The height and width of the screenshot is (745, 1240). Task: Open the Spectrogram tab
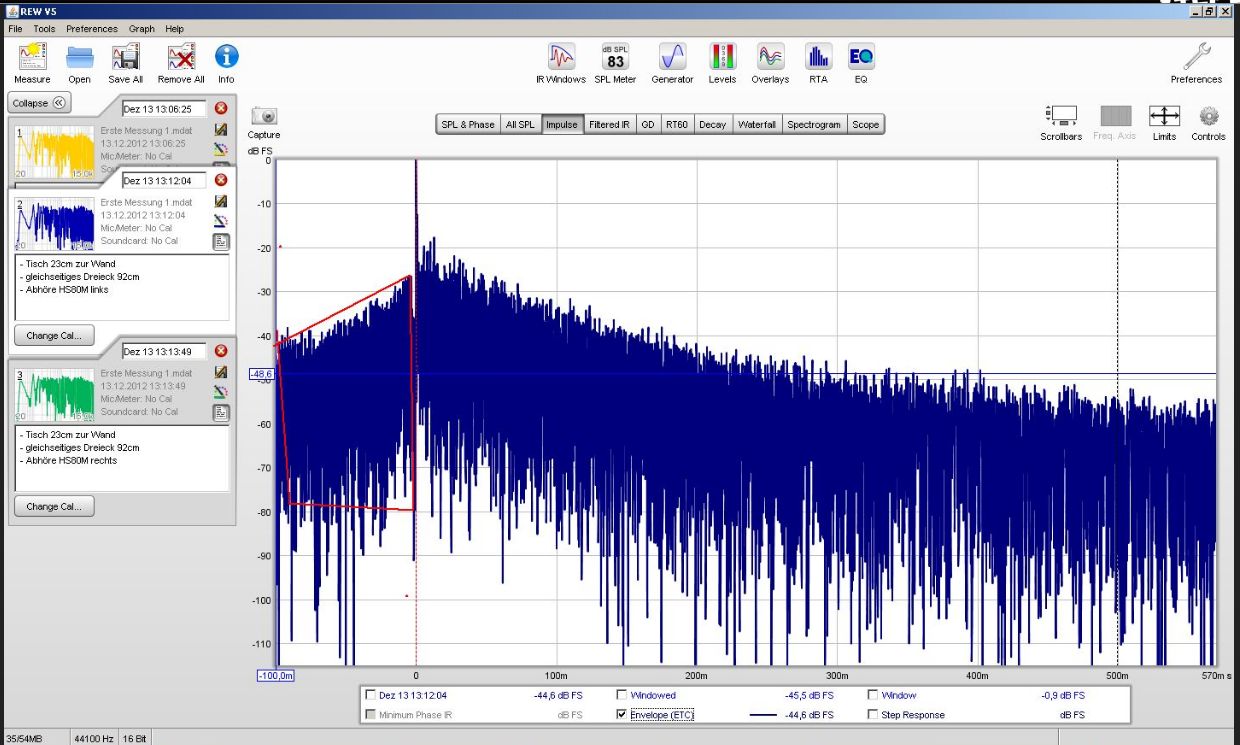pyautogui.click(x=814, y=125)
